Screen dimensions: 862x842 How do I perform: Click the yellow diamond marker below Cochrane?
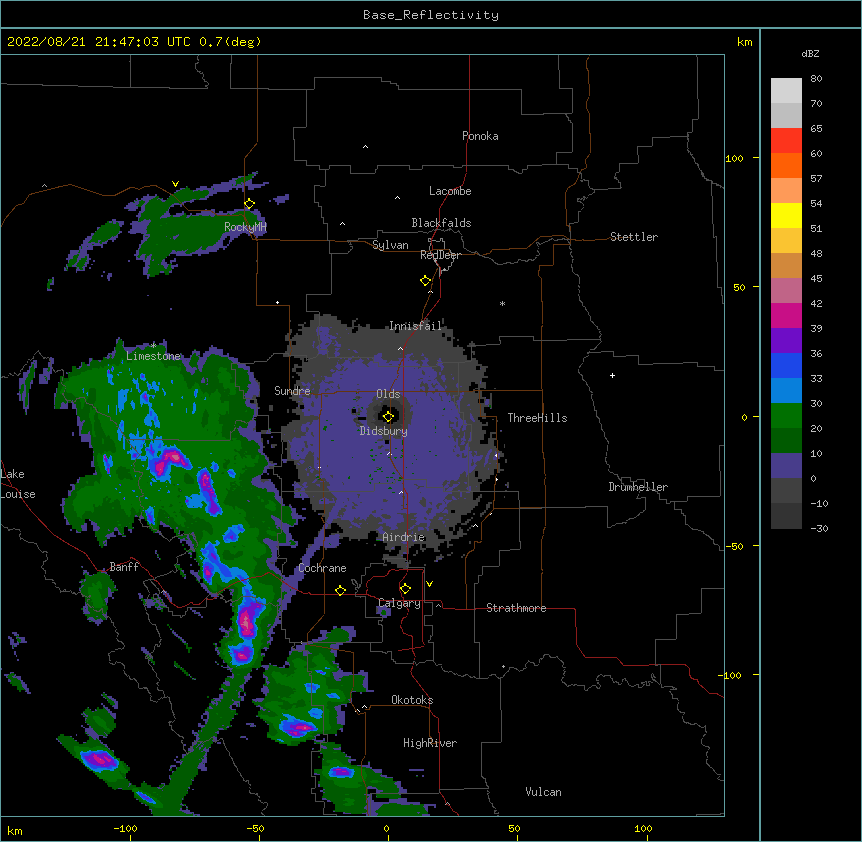(x=340, y=590)
